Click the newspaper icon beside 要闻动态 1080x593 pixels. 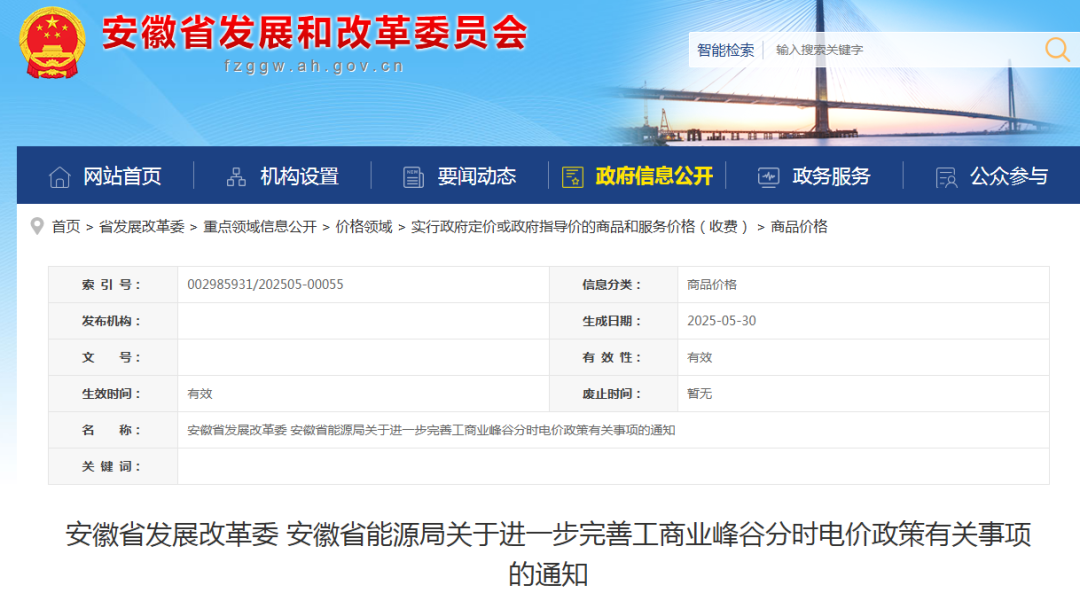pyautogui.click(x=413, y=177)
